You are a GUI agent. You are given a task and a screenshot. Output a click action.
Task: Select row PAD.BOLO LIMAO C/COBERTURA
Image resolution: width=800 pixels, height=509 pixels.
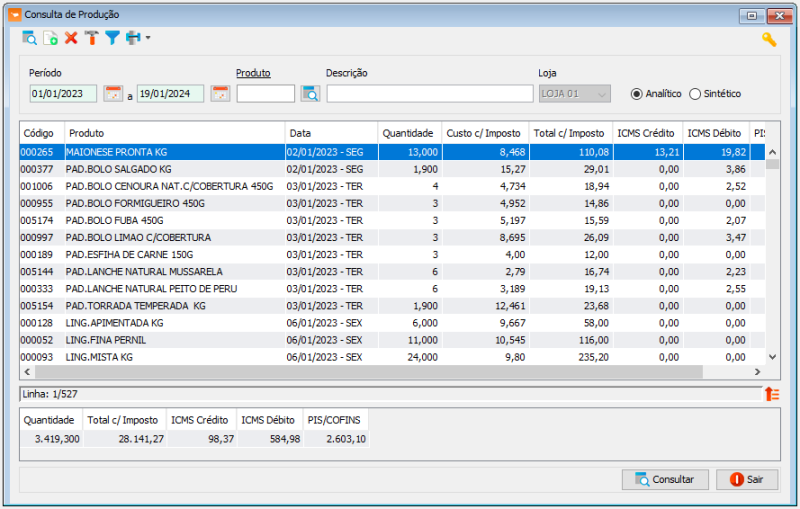pyautogui.click(x=392, y=238)
